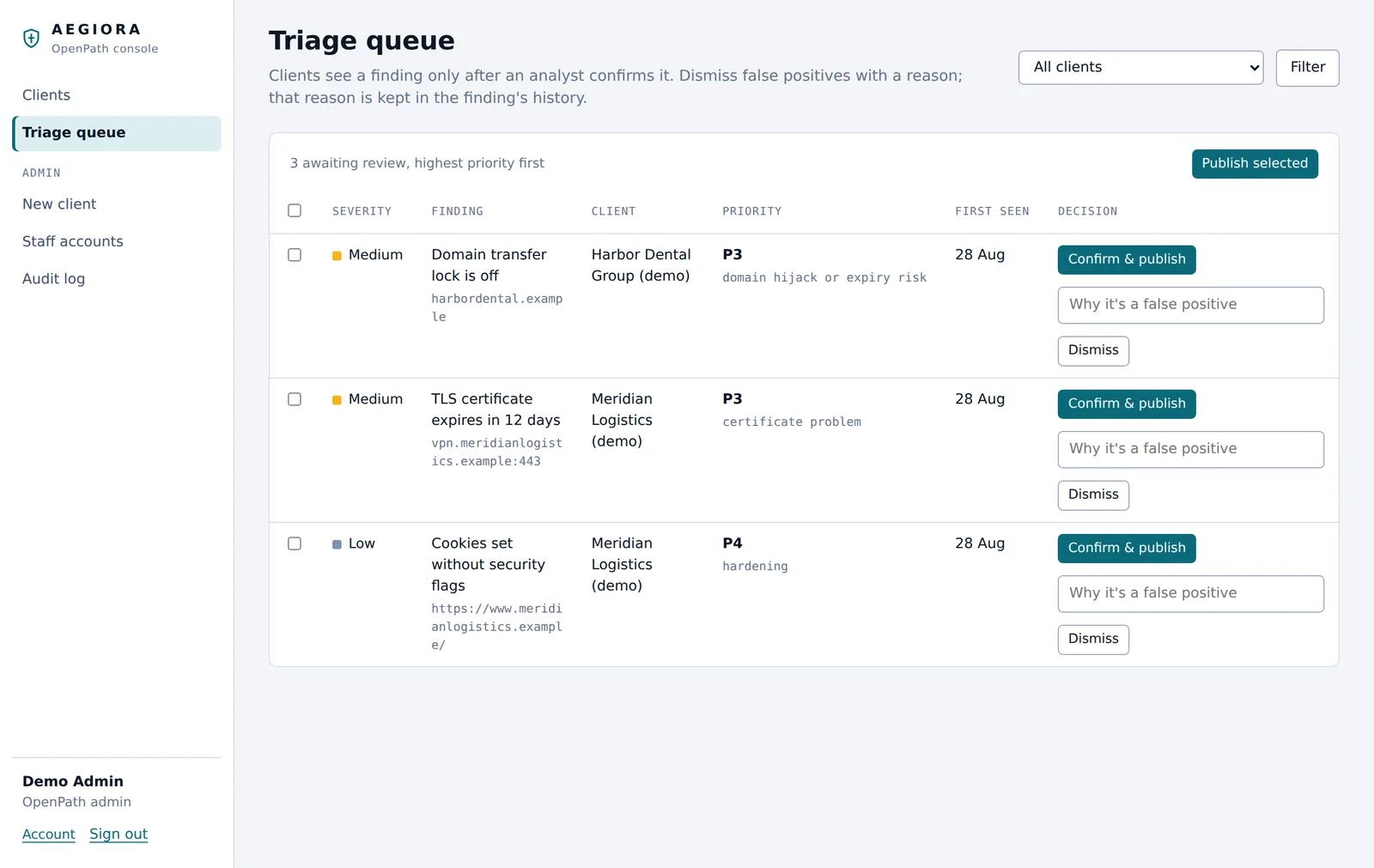Check the Domain transfer lock row checkbox
Screen dimensions: 1374x868
coord(295,255)
